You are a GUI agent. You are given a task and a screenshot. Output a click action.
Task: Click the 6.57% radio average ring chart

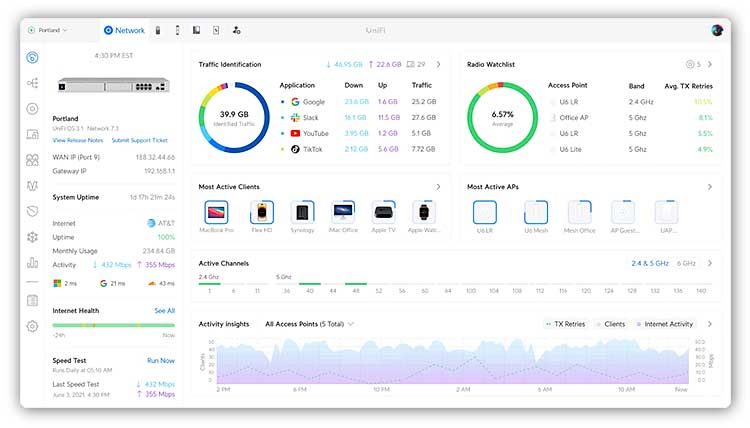(x=502, y=118)
